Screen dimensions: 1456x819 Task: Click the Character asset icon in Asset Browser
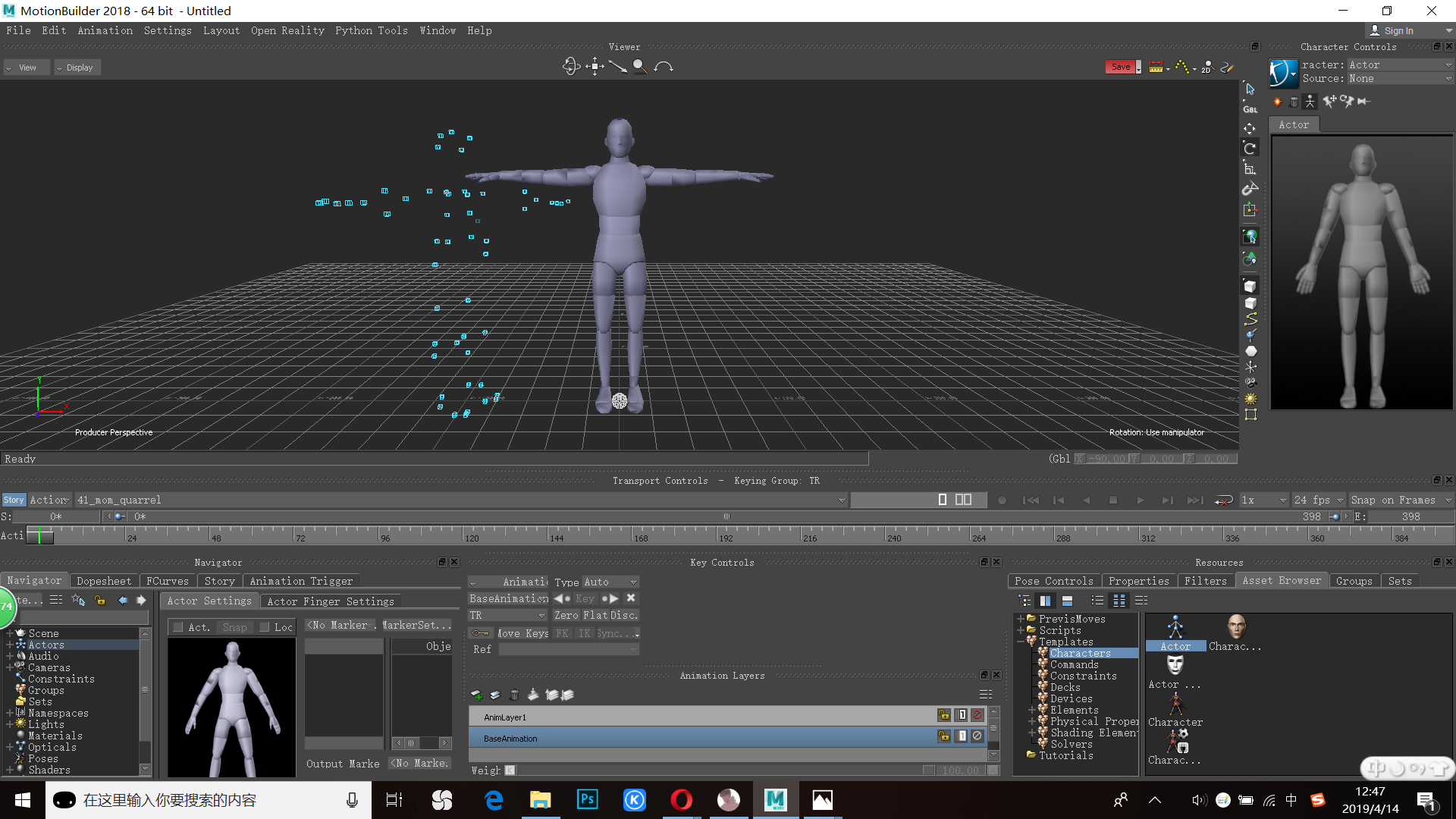[x=1175, y=701]
